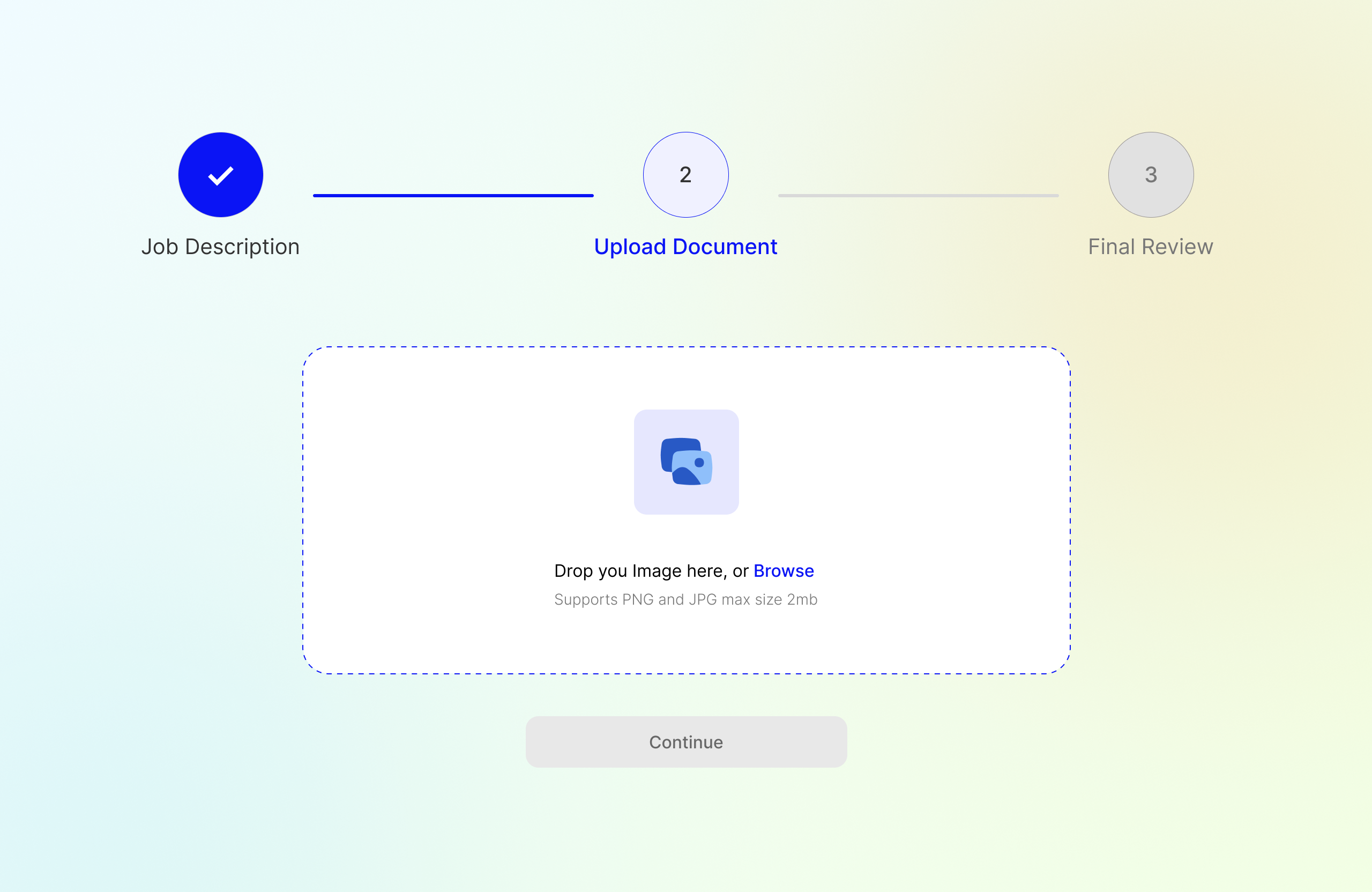The height and width of the screenshot is (892, 1372).
Task: Open the Job Description step label
Action: click(x=221, y=247)
